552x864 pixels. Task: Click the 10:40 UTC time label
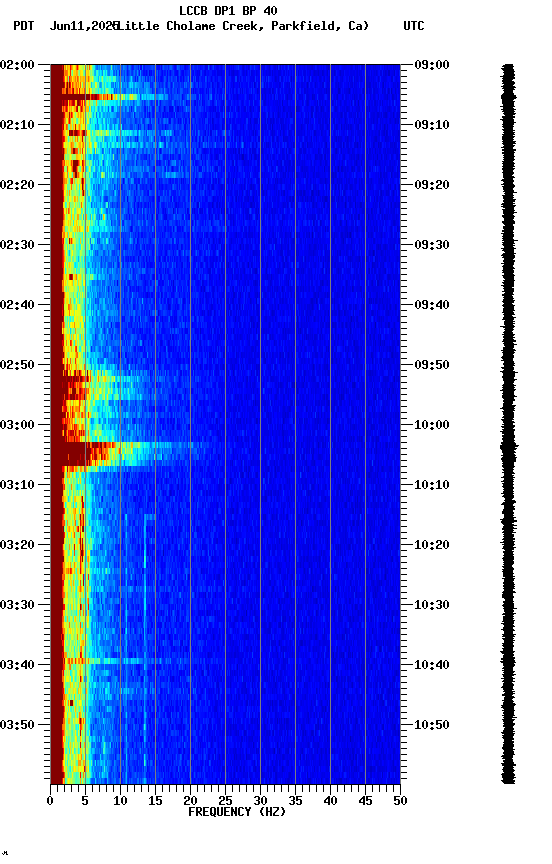[432, 665]
